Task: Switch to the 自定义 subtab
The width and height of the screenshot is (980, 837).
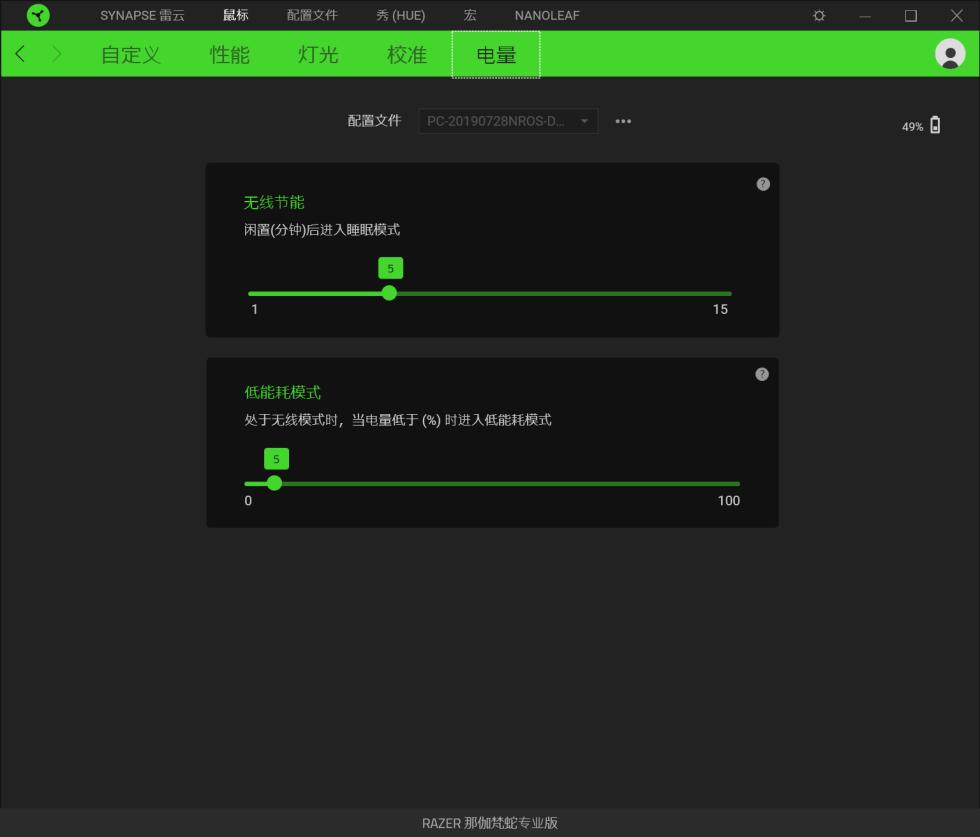Action: click(x=131, y=55)
